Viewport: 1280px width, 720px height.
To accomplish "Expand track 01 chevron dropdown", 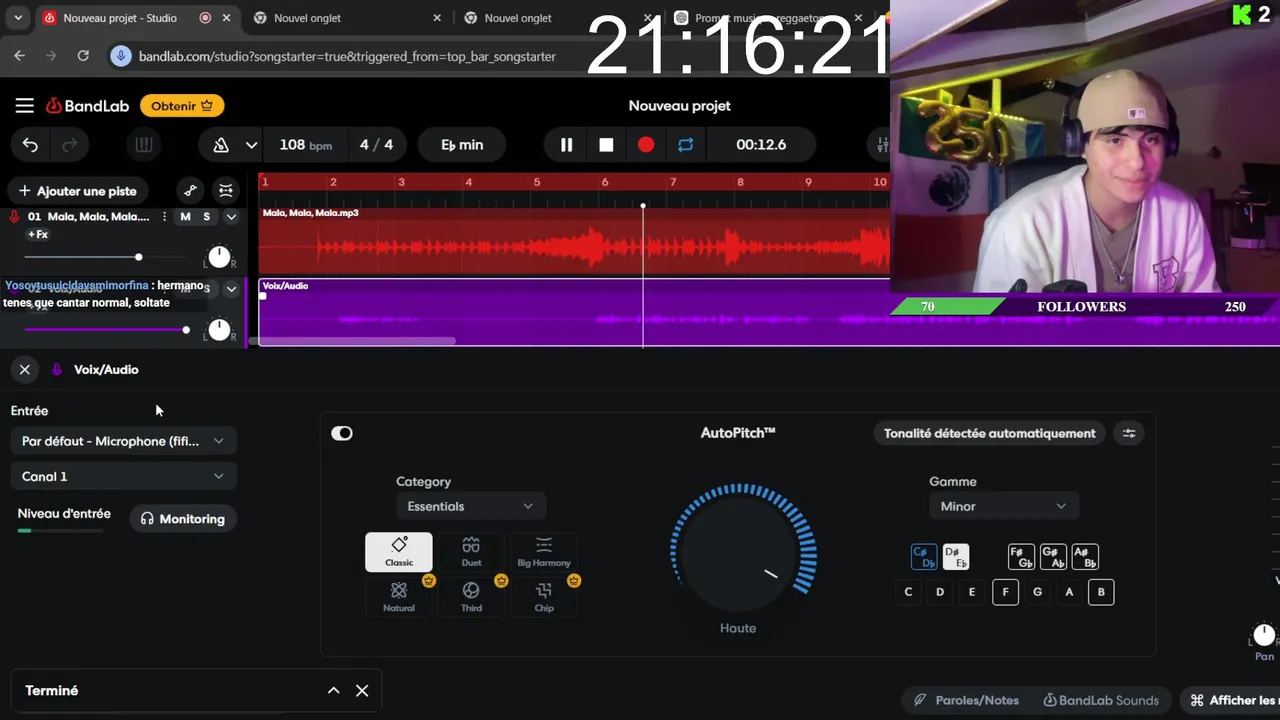I will pyautogui.click(x=231, y=217).
